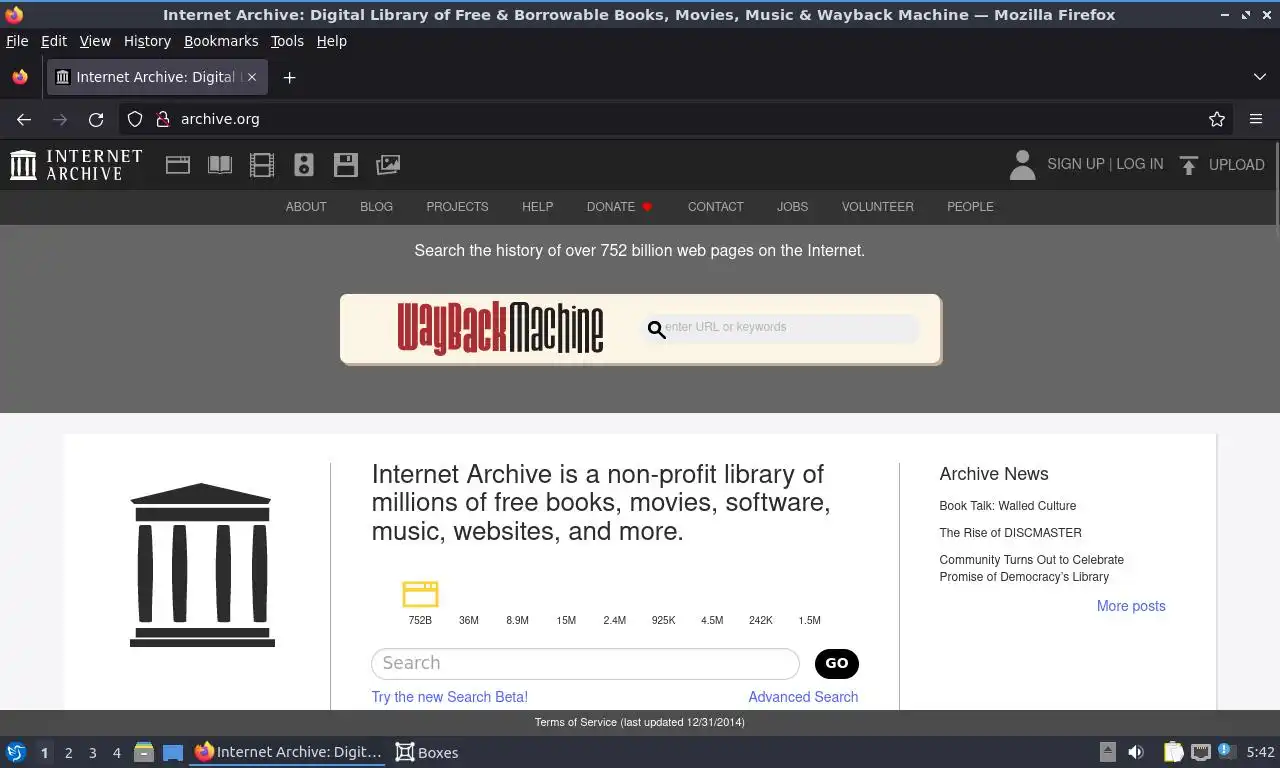
Task: Open the Tools menu
Action: click(x=287, y=41)
